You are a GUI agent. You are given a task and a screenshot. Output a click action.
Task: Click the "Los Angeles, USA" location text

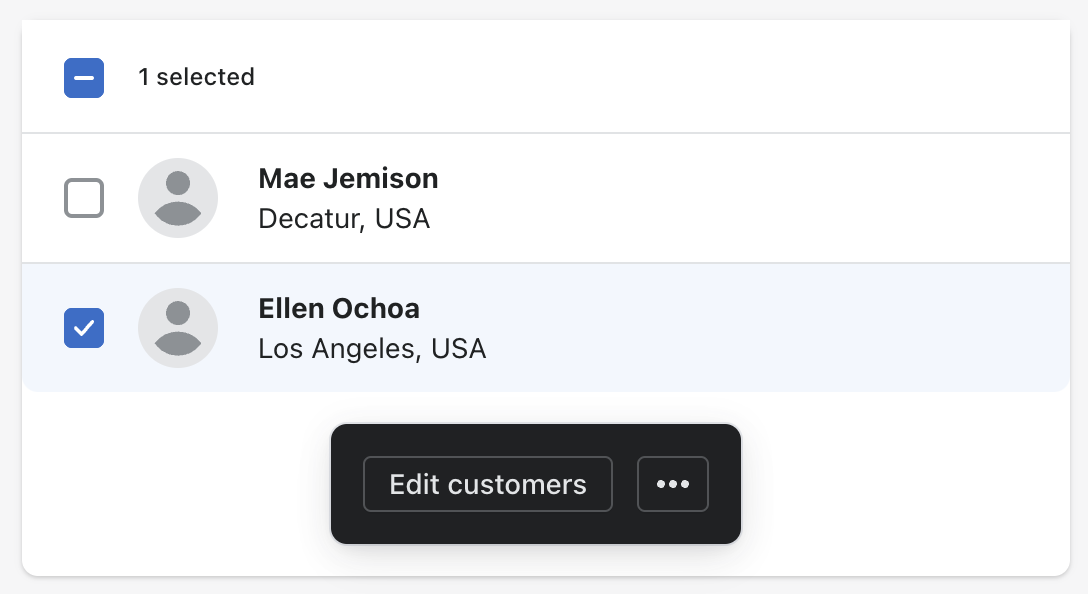[x=372, y=349]
